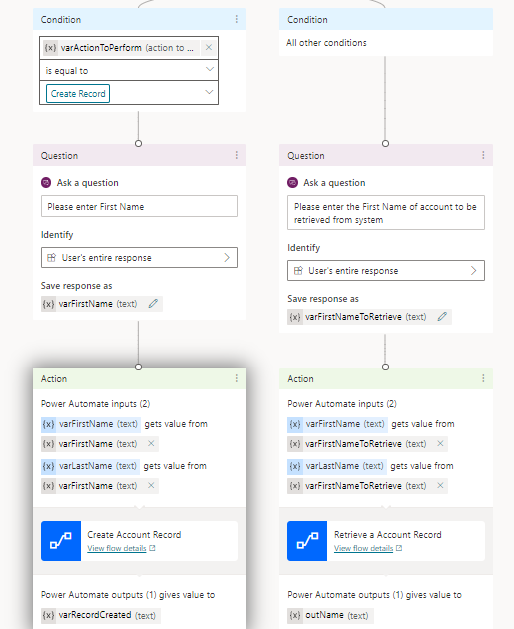Select the varRecordCreated output variable
The image size is (514, 629).
point(101,615)
